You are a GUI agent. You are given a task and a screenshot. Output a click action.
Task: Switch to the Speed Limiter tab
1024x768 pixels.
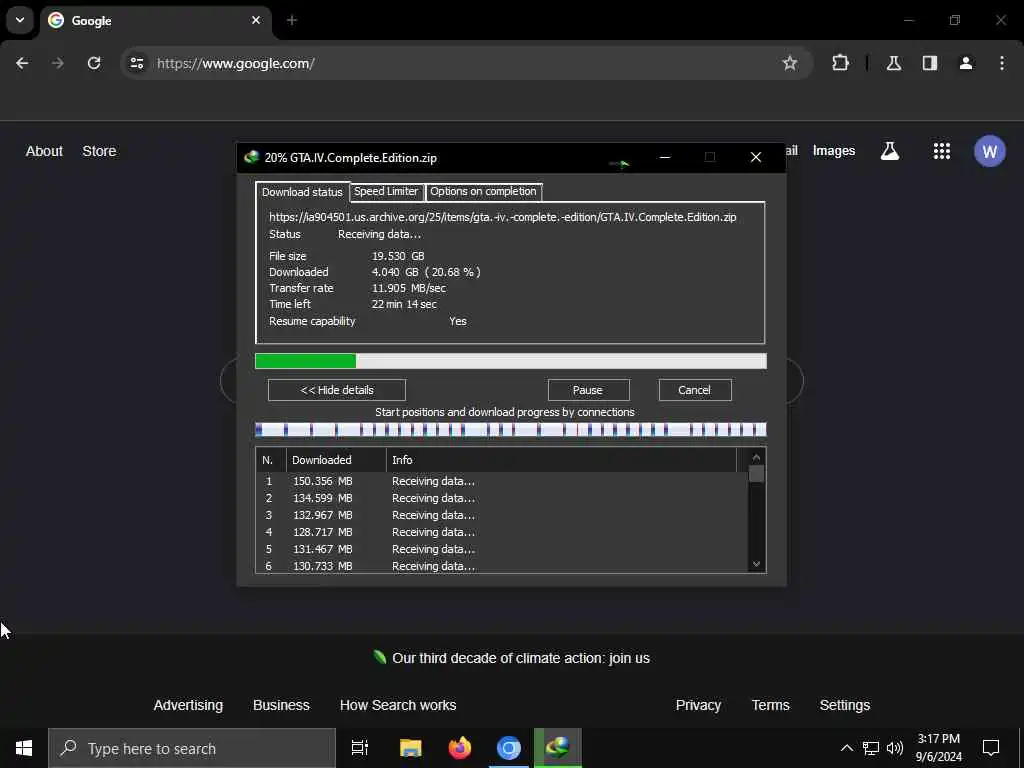pyautogui.click(x=386, y=191)
